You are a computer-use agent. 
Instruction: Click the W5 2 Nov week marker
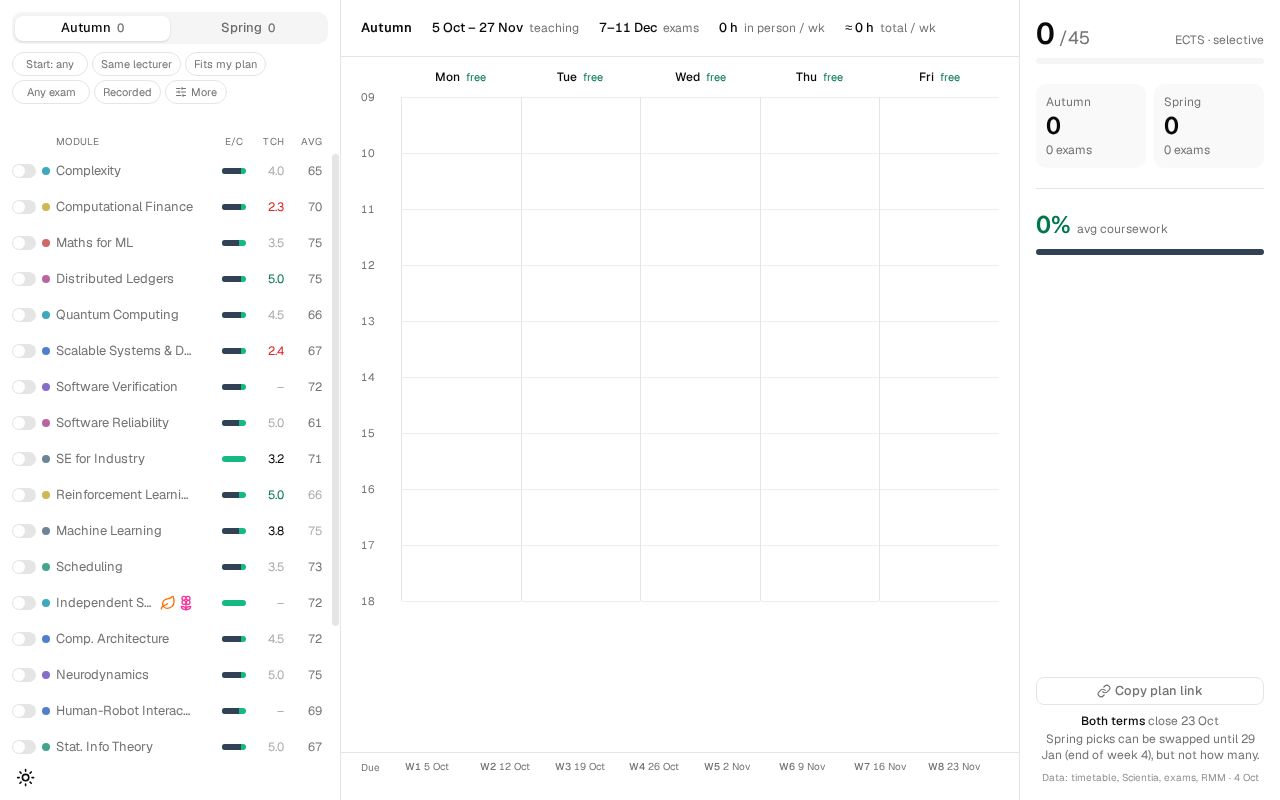pyautogui.click(x=727, y=767)
